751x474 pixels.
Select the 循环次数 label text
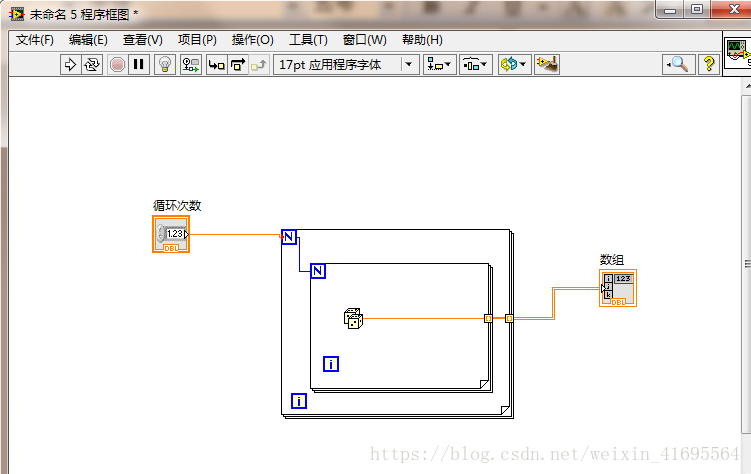177,206
